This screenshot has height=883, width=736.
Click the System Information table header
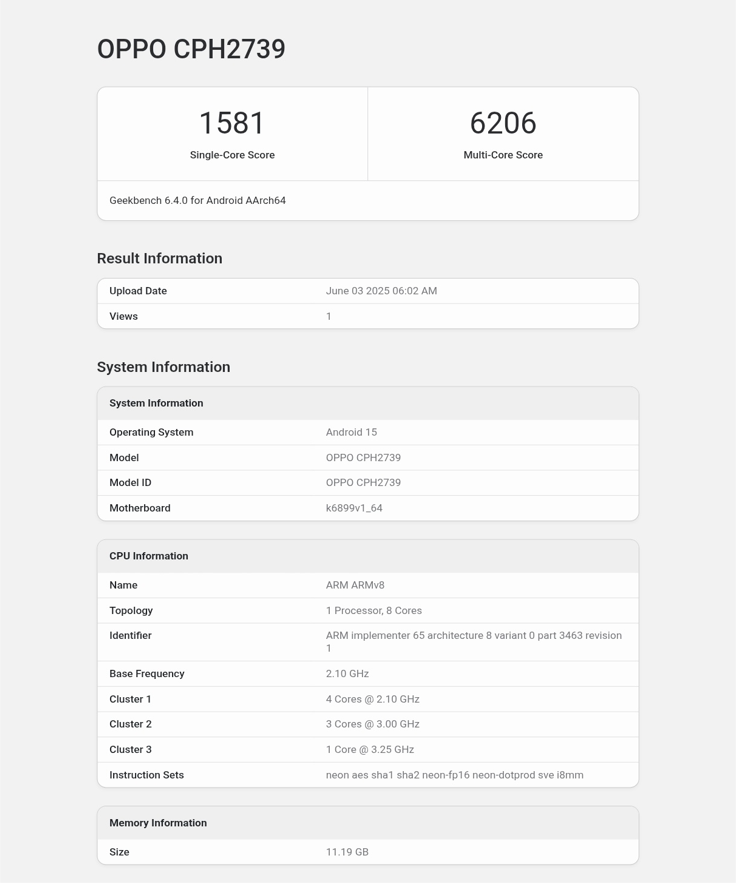tap(156, 403)
